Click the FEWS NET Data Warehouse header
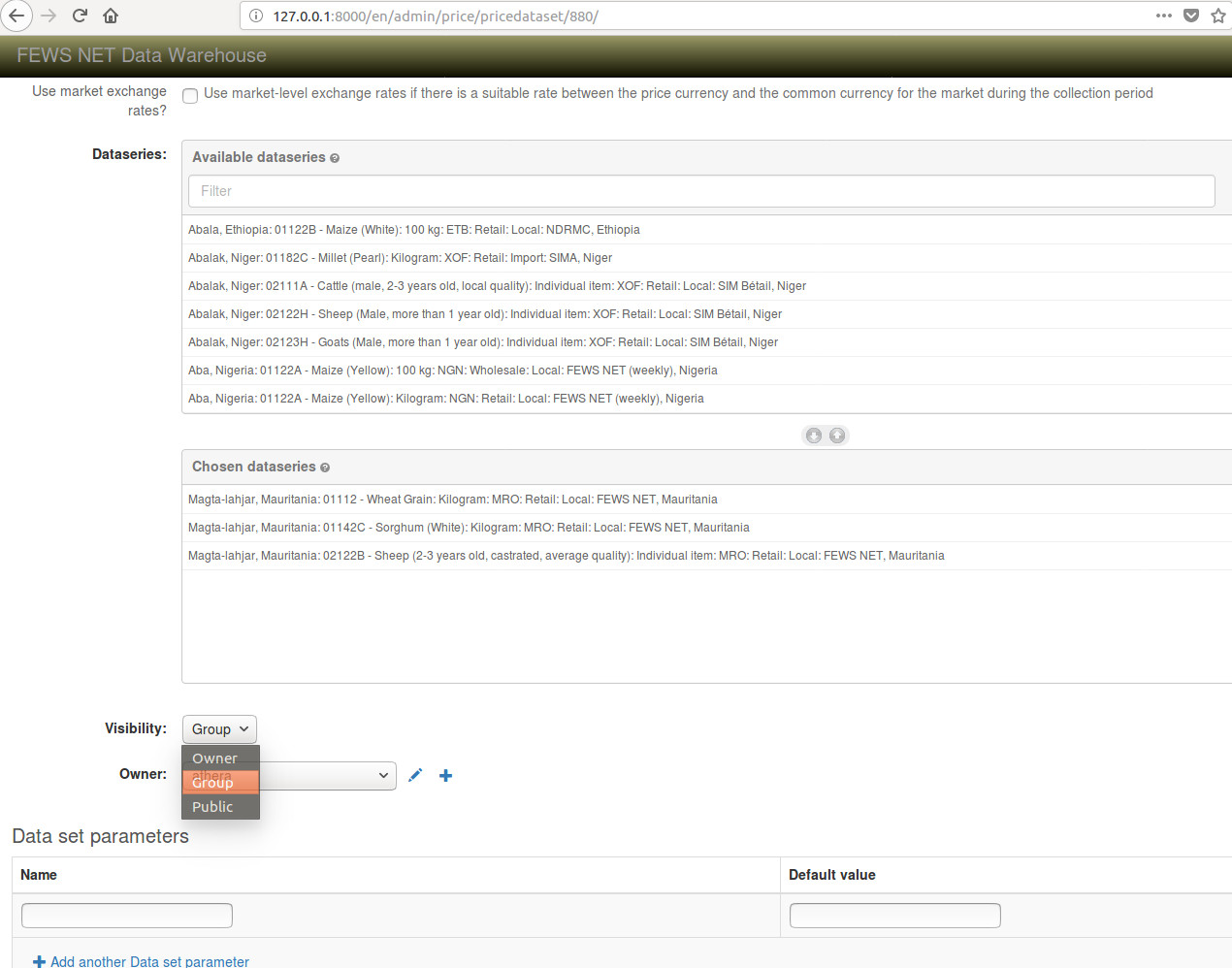 click(x=141, y=55)
